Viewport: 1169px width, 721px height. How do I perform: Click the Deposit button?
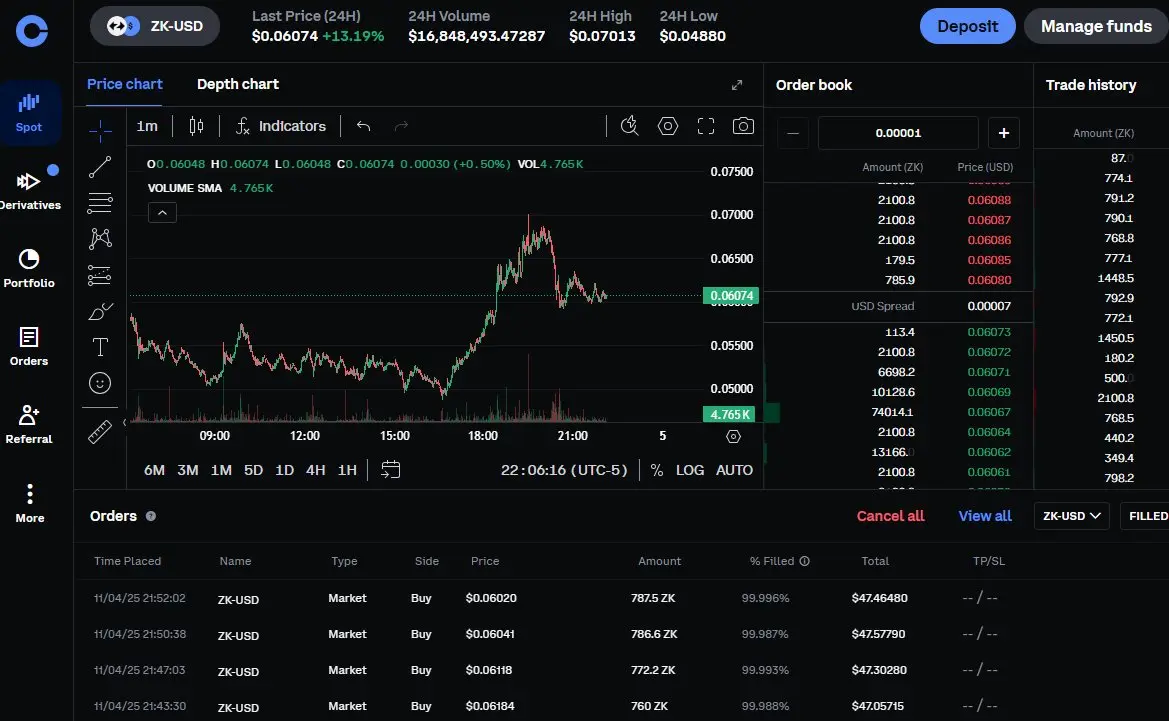click(968, 26)
